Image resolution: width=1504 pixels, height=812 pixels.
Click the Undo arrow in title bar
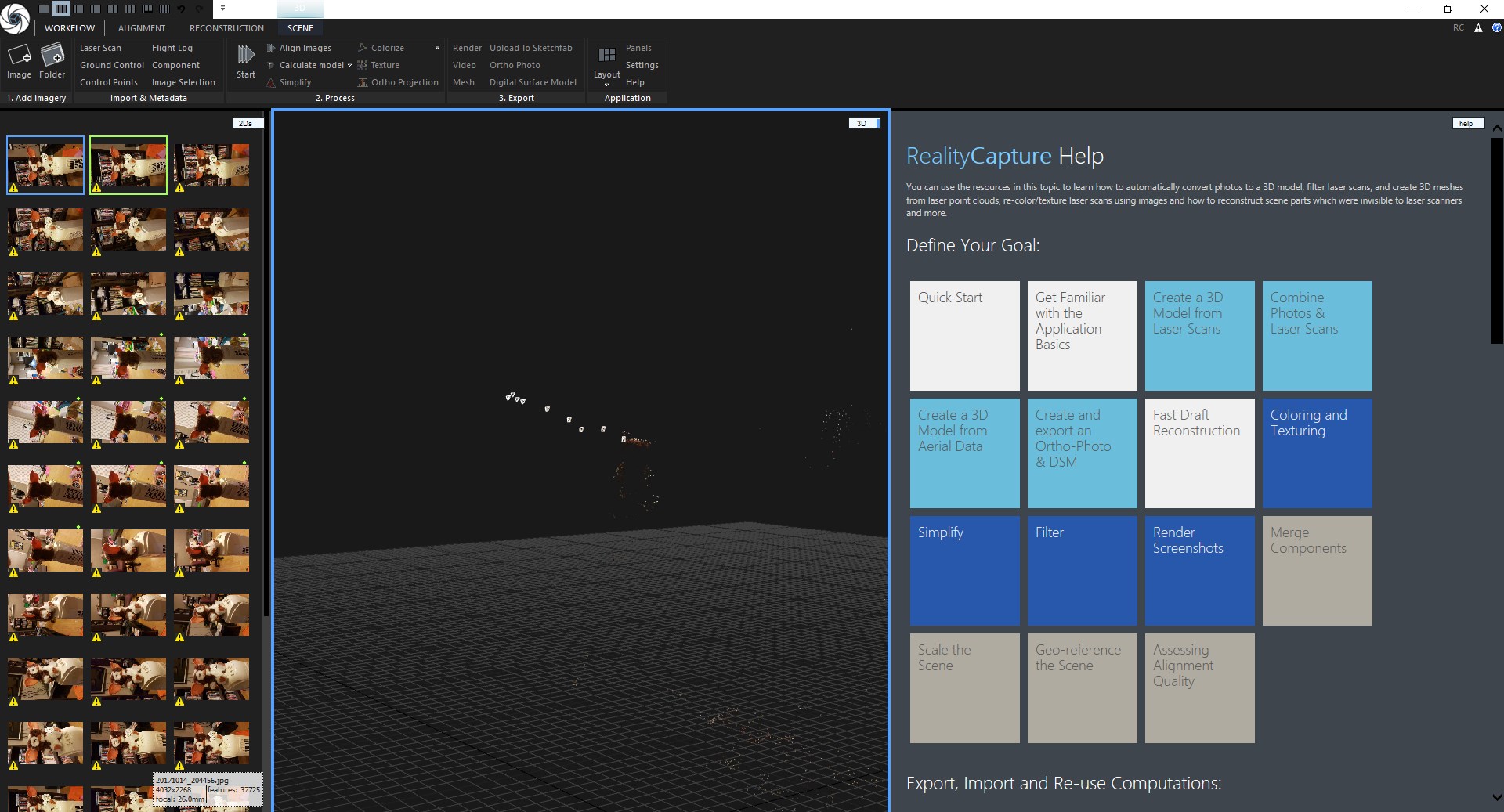pyautogui.click(x=182, y=9)
